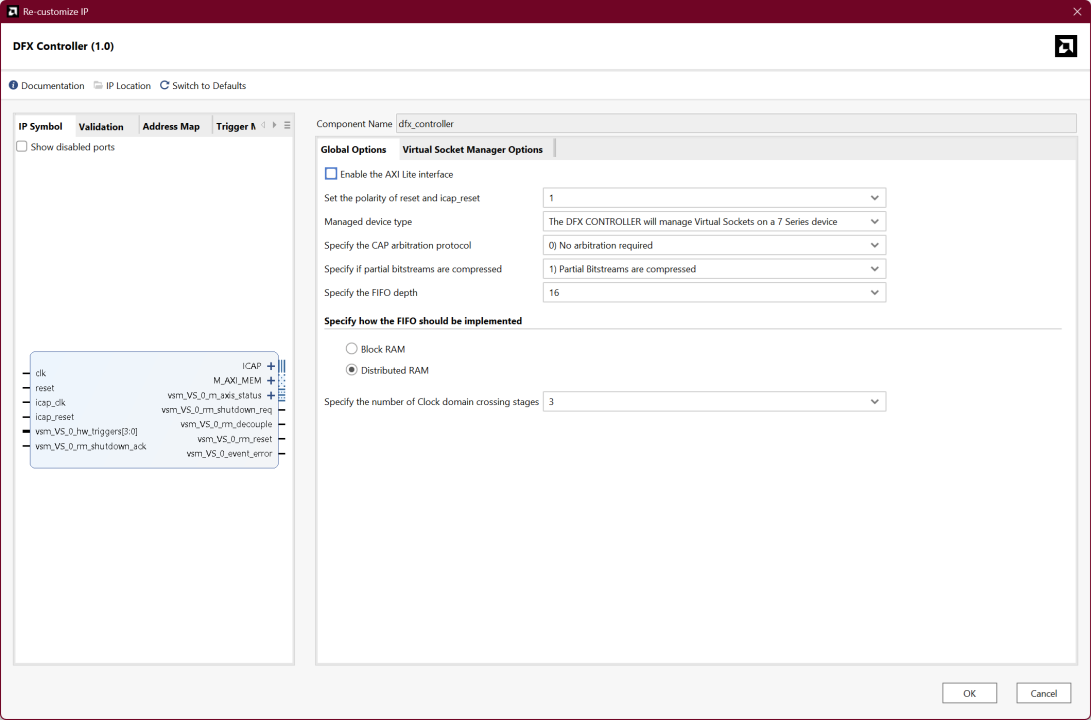Open the Managed device type dropdown
This screenshot has width=1091, height=720.
714,221
